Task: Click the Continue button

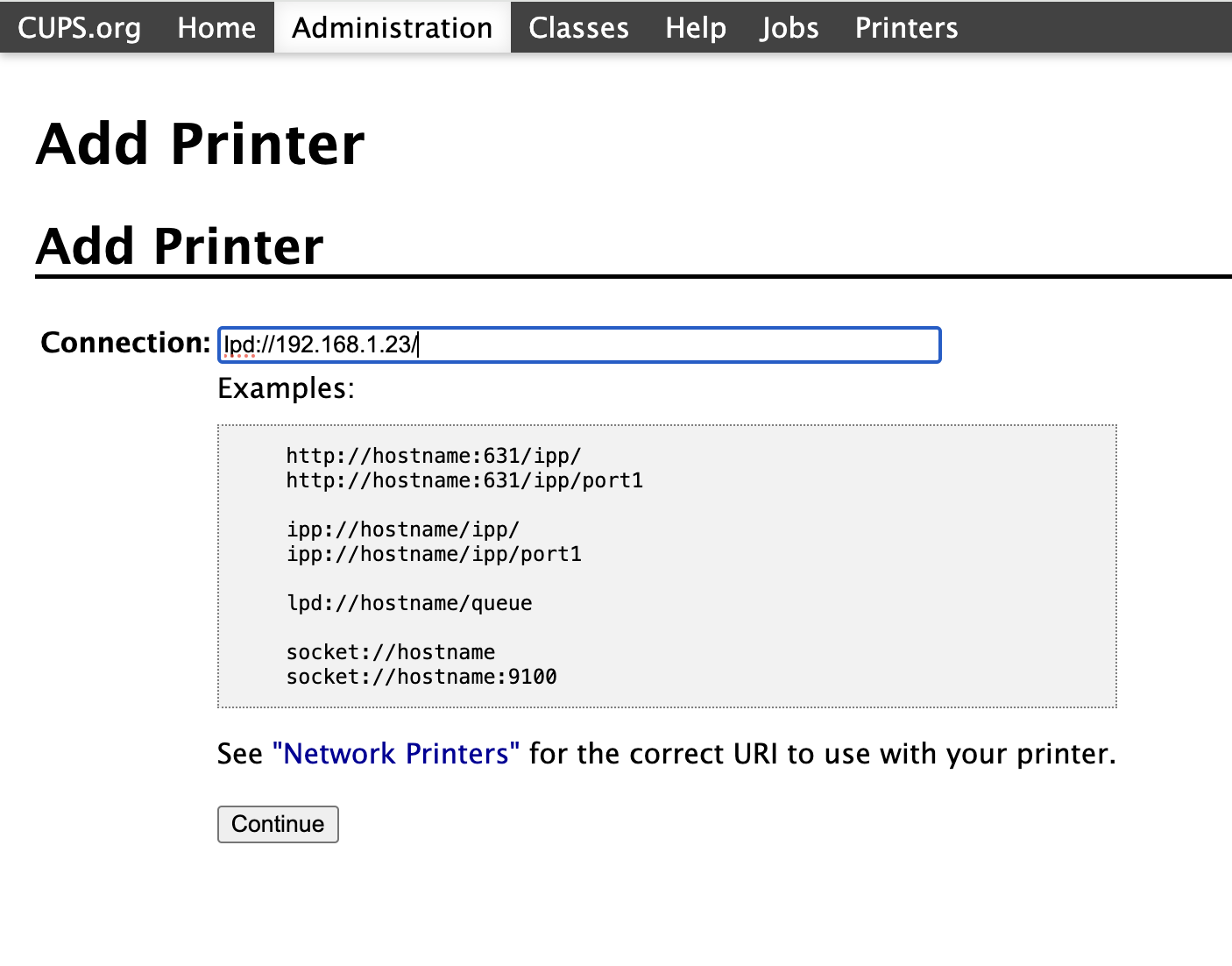Action: pos(278,824)
